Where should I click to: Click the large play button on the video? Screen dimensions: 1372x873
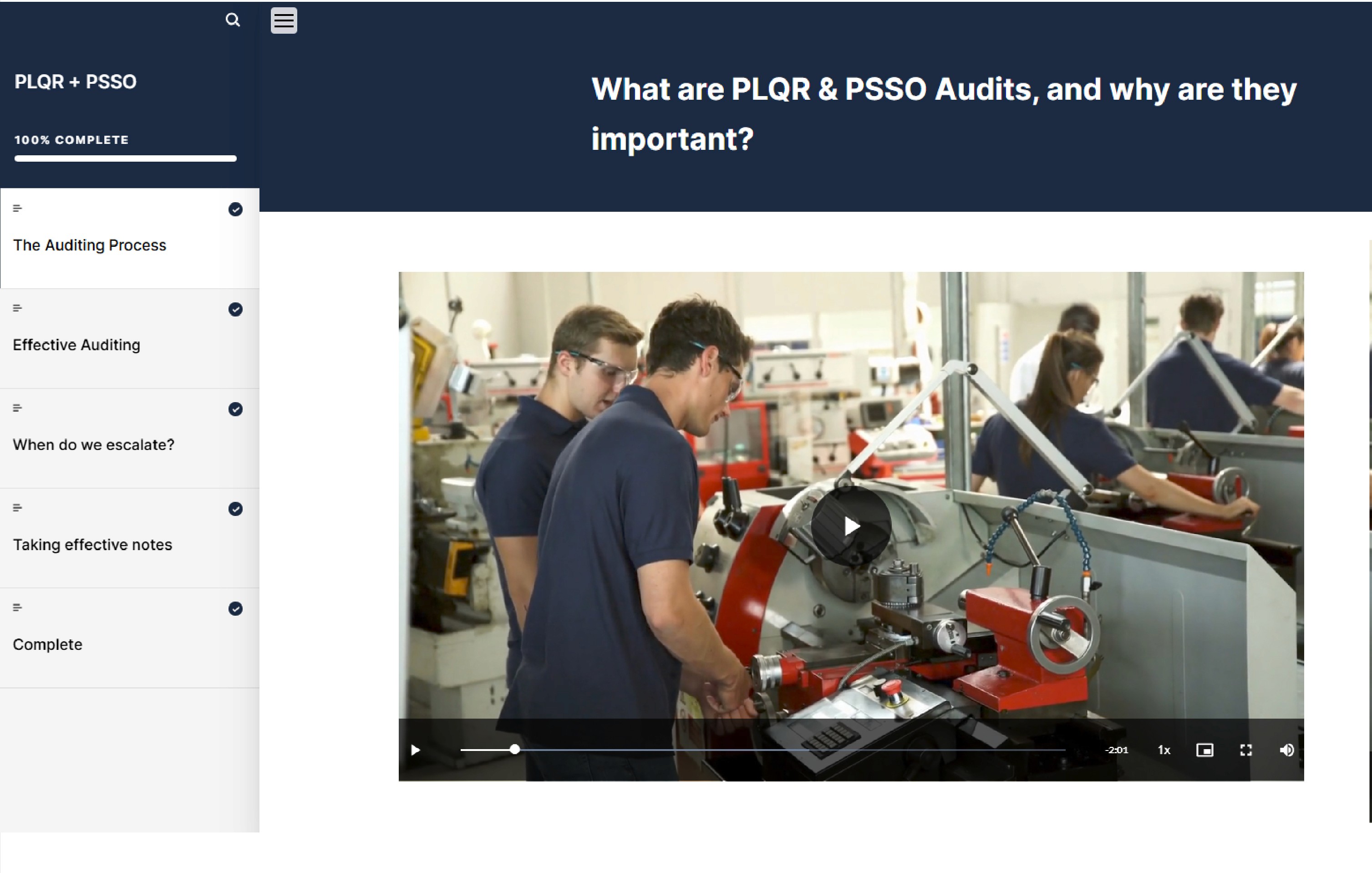(x=851, y=526)
